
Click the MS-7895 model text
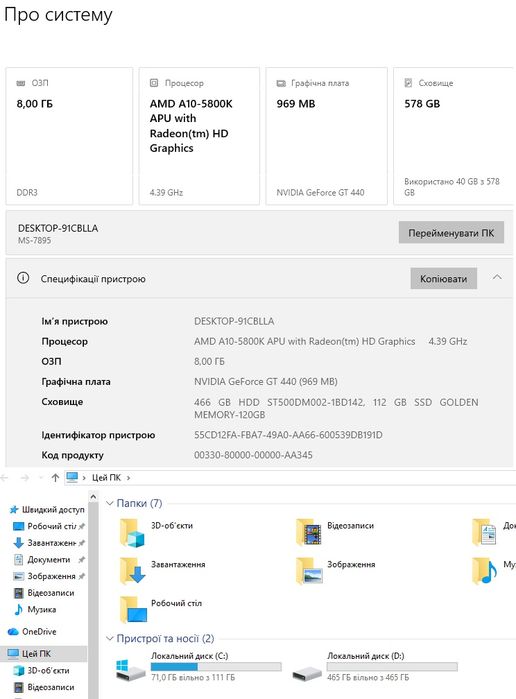[x=34, y=240]
